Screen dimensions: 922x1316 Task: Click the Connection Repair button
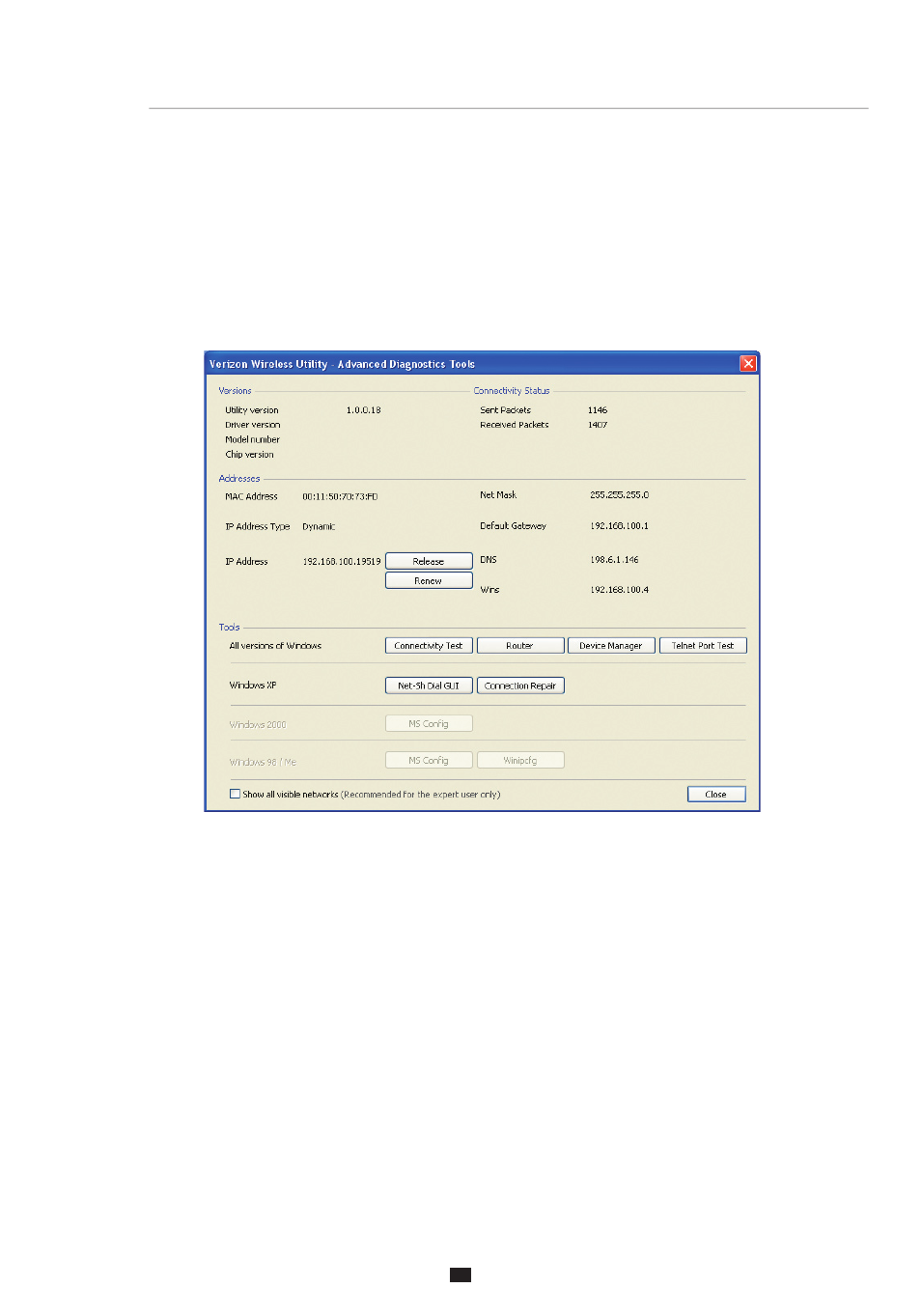pos(520,686)
